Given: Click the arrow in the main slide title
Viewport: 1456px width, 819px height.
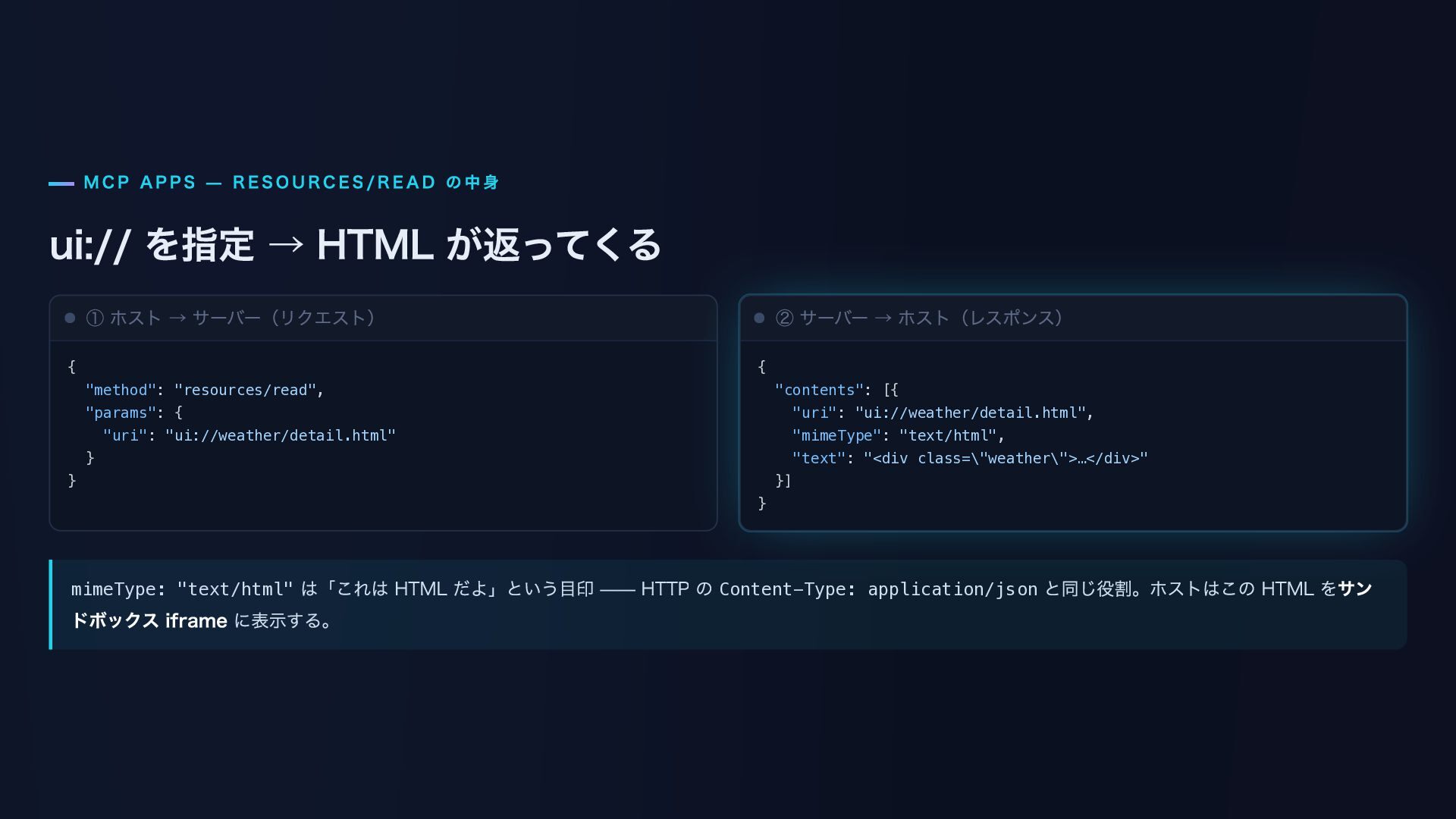Looking at the screenshot, I should (286, 245).
